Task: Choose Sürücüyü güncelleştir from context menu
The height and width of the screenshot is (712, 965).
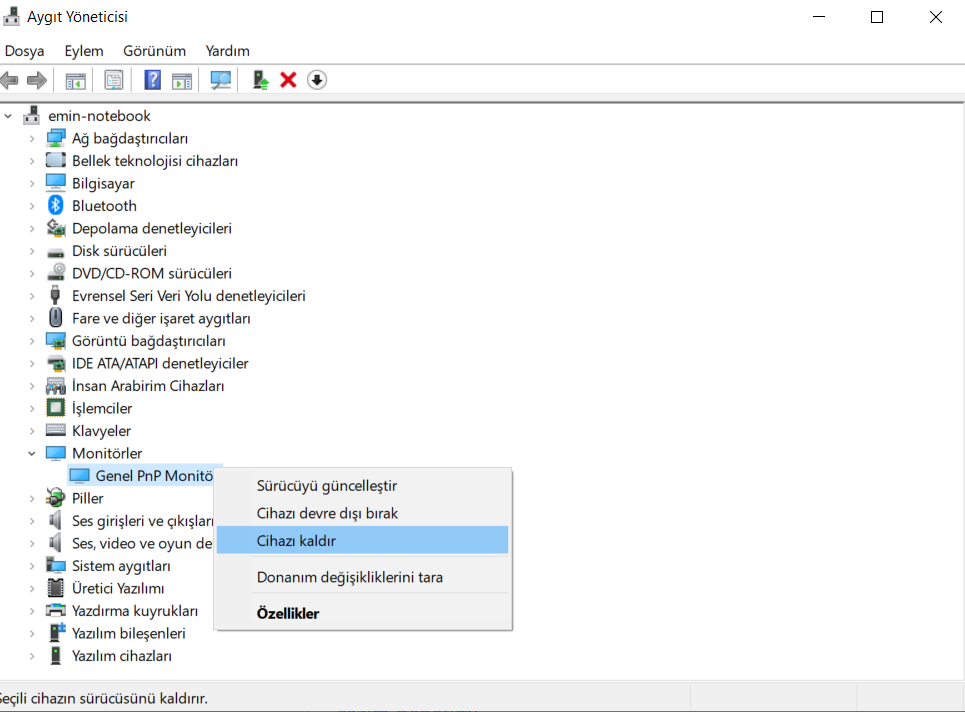Action: (x=363, y=486)
